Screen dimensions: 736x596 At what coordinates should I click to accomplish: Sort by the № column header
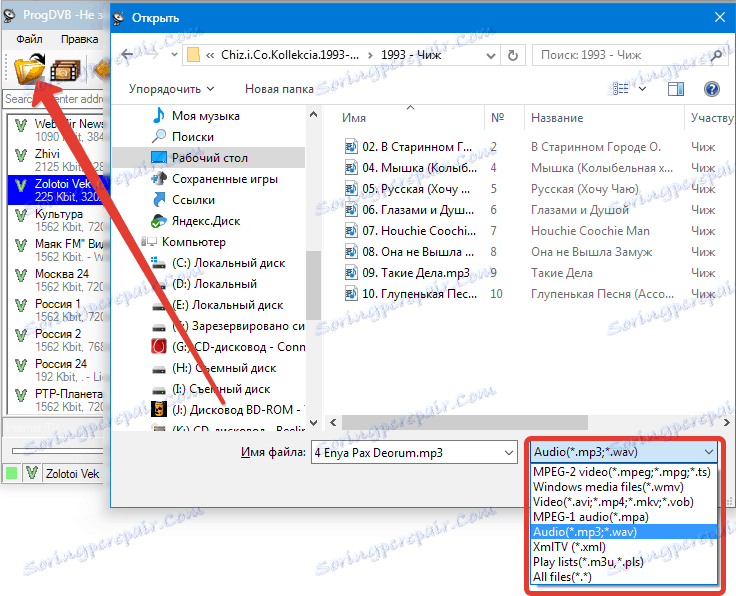[x=497, y=118]
